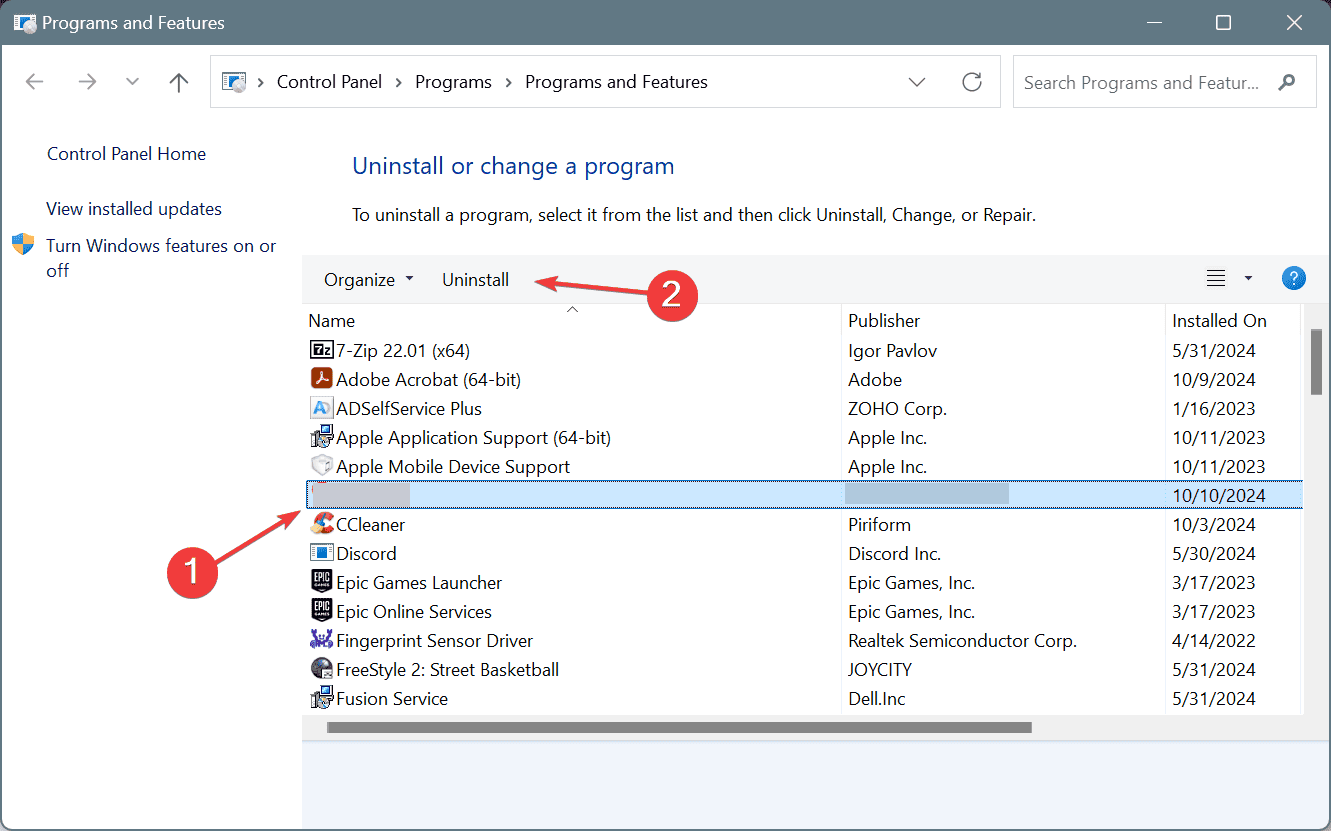Screen dimensions: 1331x831
Task: Open View installed updates link
Action: pos(134,209)
